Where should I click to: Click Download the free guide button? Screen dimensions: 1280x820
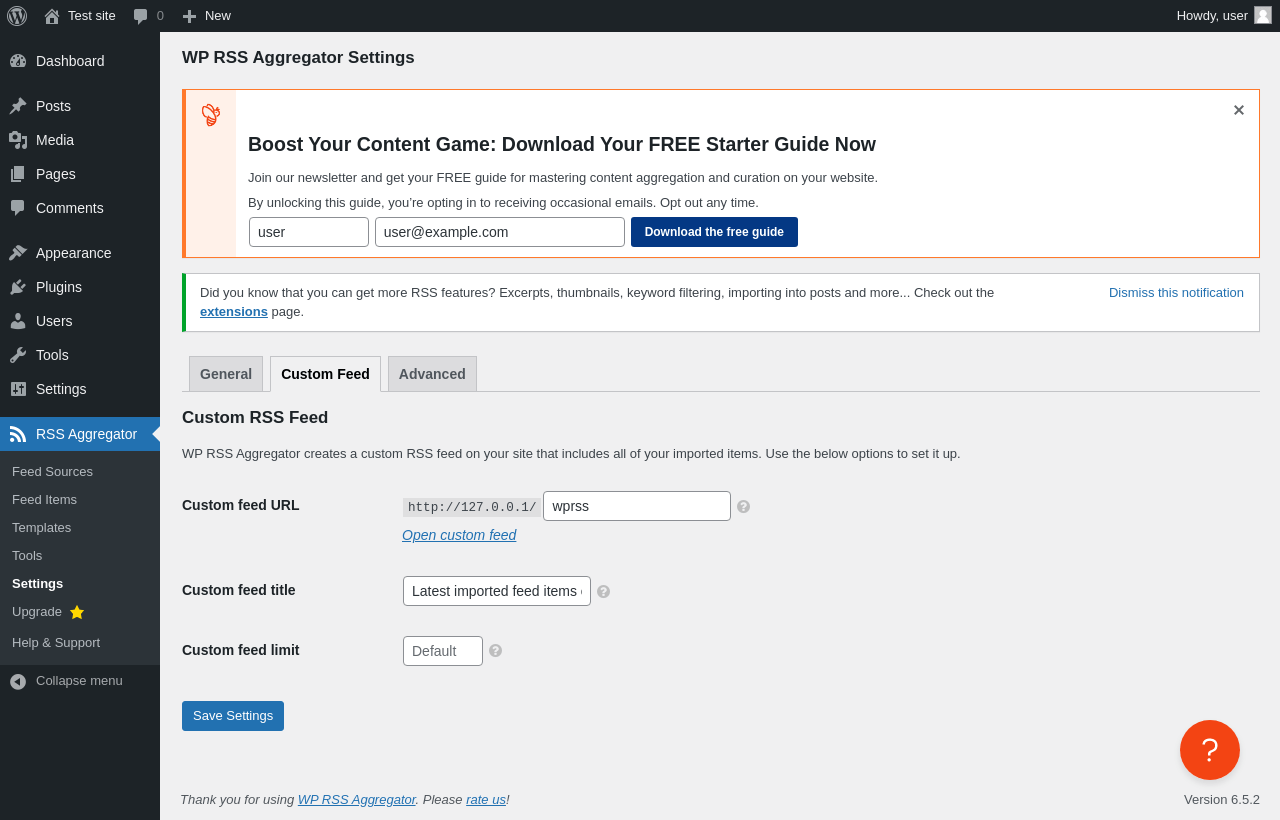pyautogui.click(x=714, y=232)
